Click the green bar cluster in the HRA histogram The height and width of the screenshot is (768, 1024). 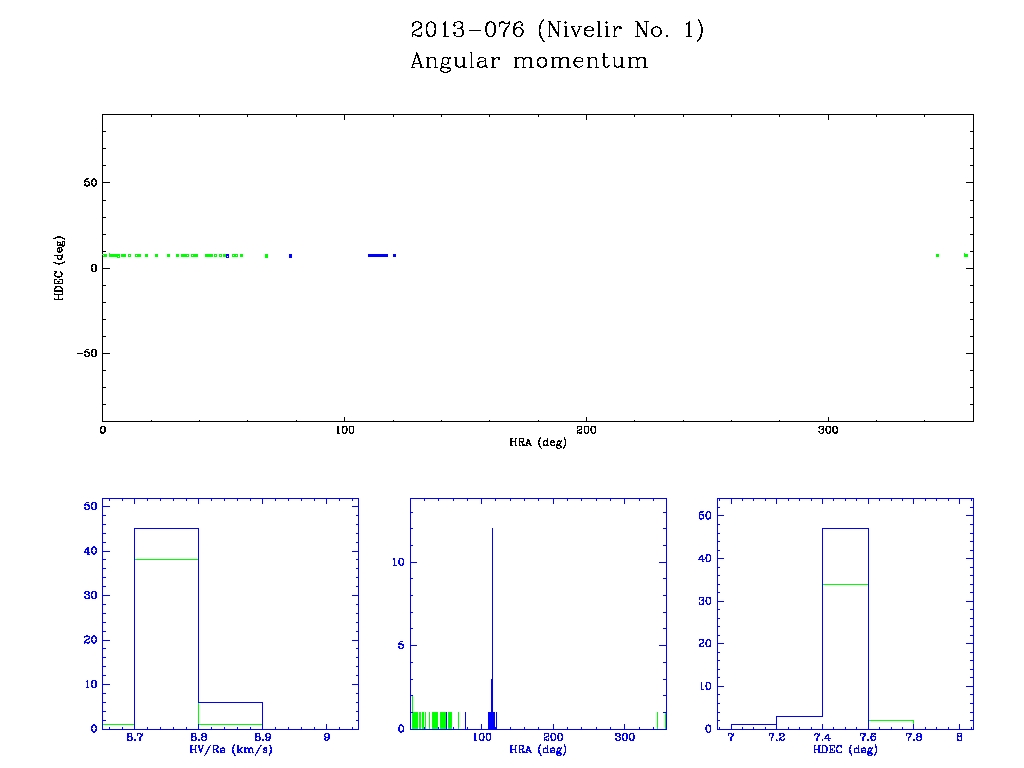[x=432, y=720]
